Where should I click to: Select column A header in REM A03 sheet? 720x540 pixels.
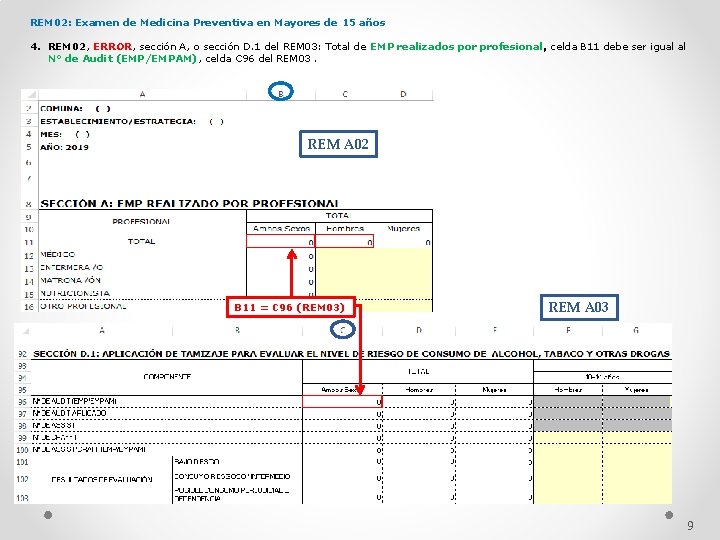(x=102, y=330)
